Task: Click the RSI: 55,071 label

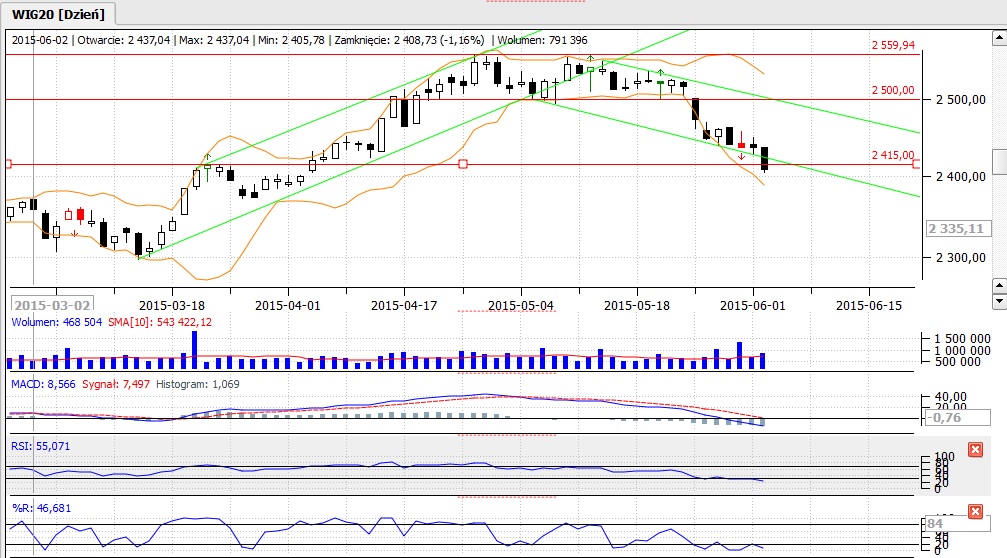Action: [40, 446]
